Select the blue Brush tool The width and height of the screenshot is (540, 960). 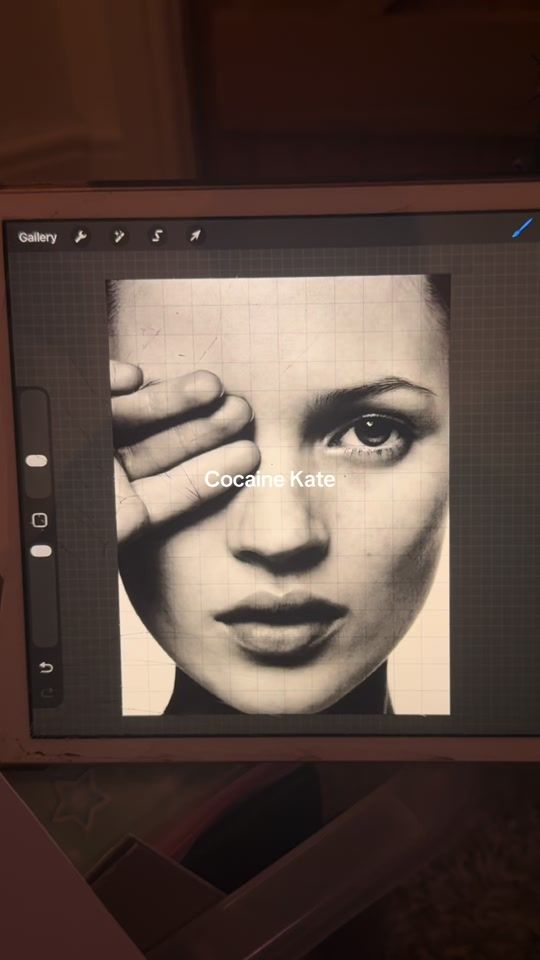[522, 228]
